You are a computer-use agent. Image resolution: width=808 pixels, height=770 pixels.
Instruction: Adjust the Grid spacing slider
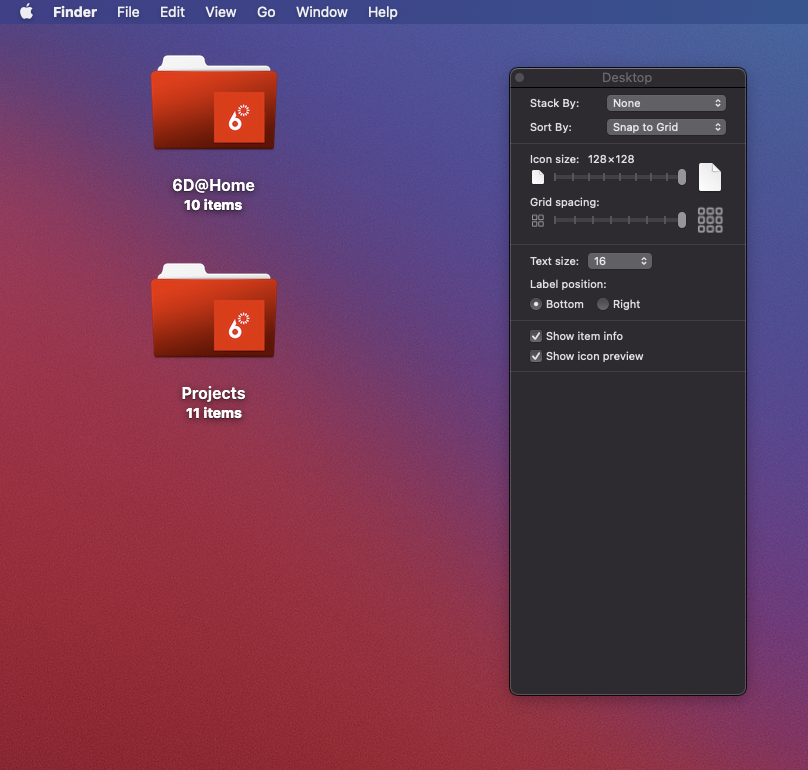click(619, 220)
